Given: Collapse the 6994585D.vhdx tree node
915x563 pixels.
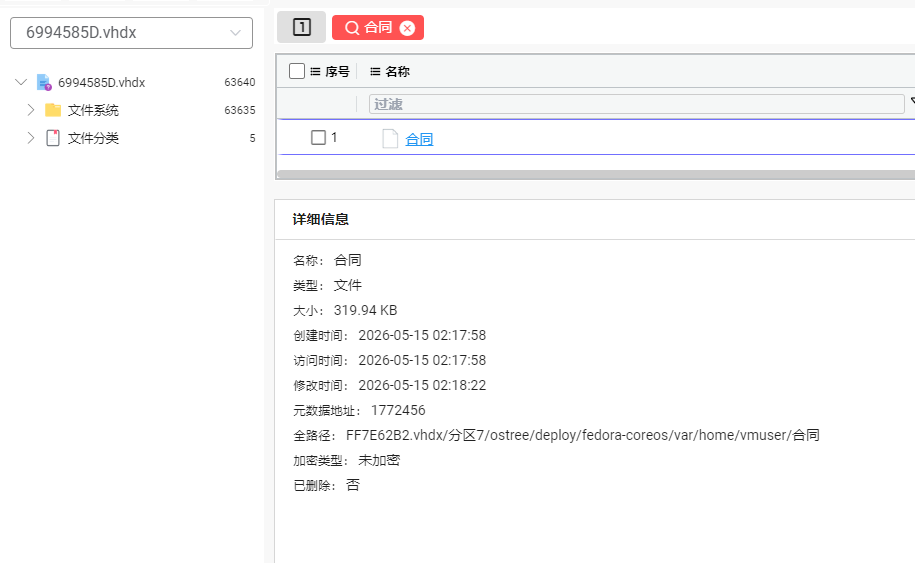Looking at the screenshot, I should (x=21, y=82).
